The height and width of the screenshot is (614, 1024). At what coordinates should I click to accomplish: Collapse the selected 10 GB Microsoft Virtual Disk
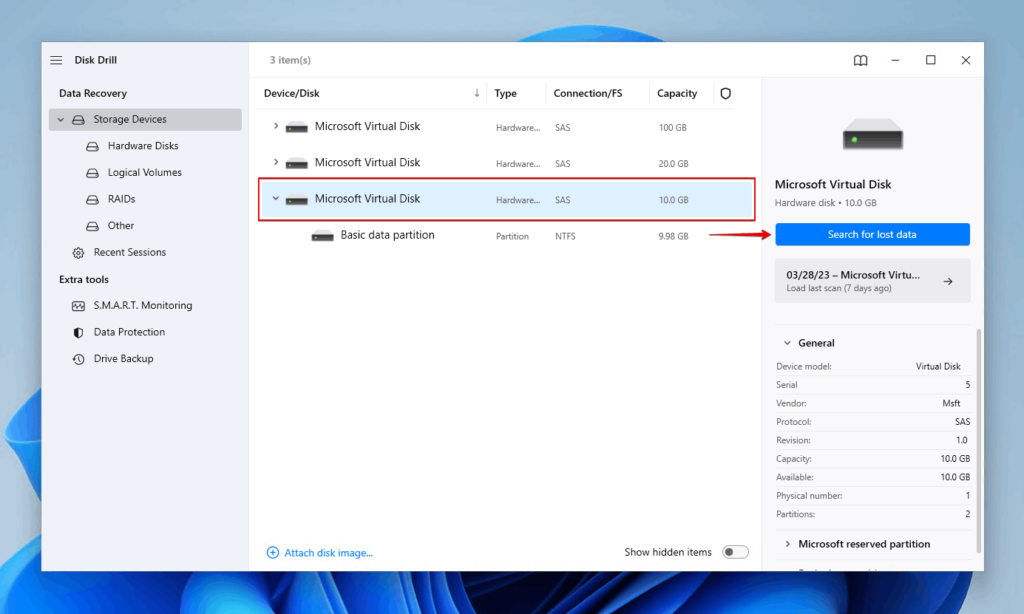(276, 199)
